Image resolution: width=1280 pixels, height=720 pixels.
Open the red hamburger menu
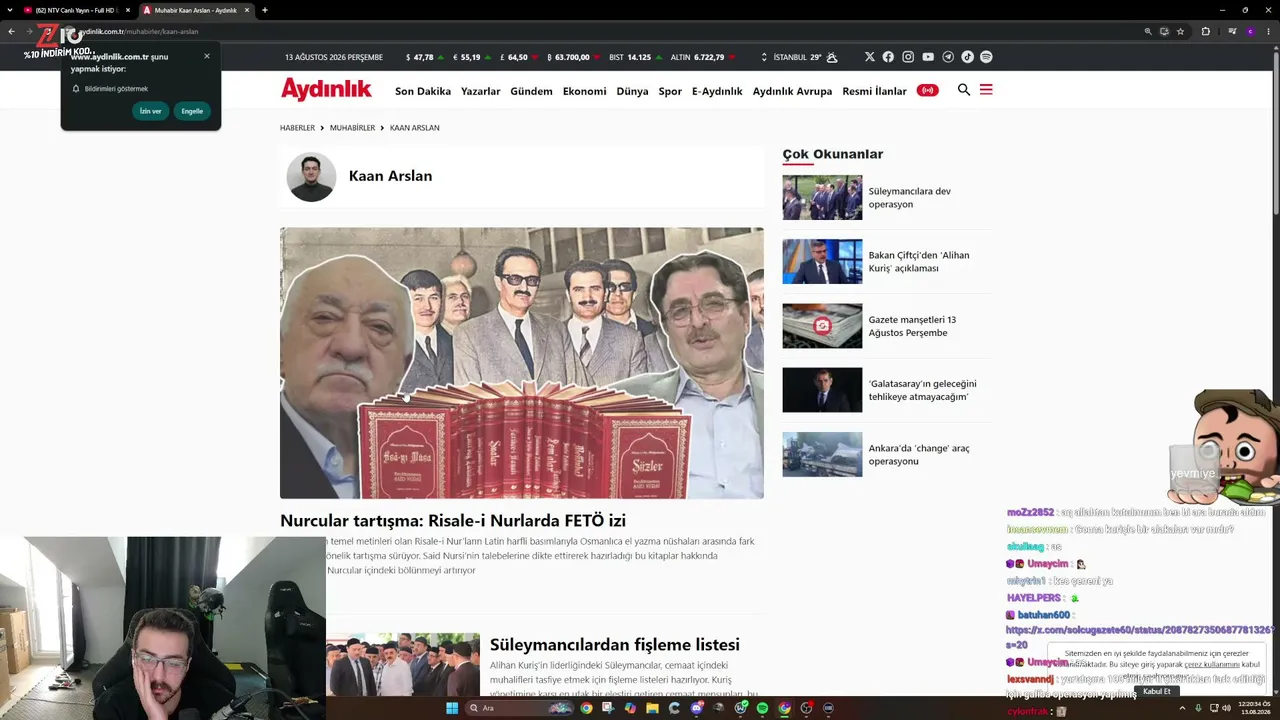pyautogui.click(x=986, y=90)
